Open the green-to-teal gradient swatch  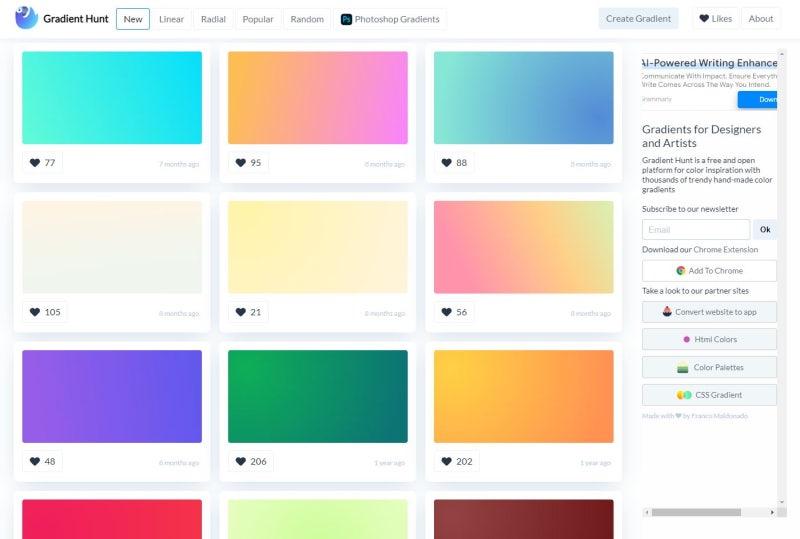pos(318,396)
